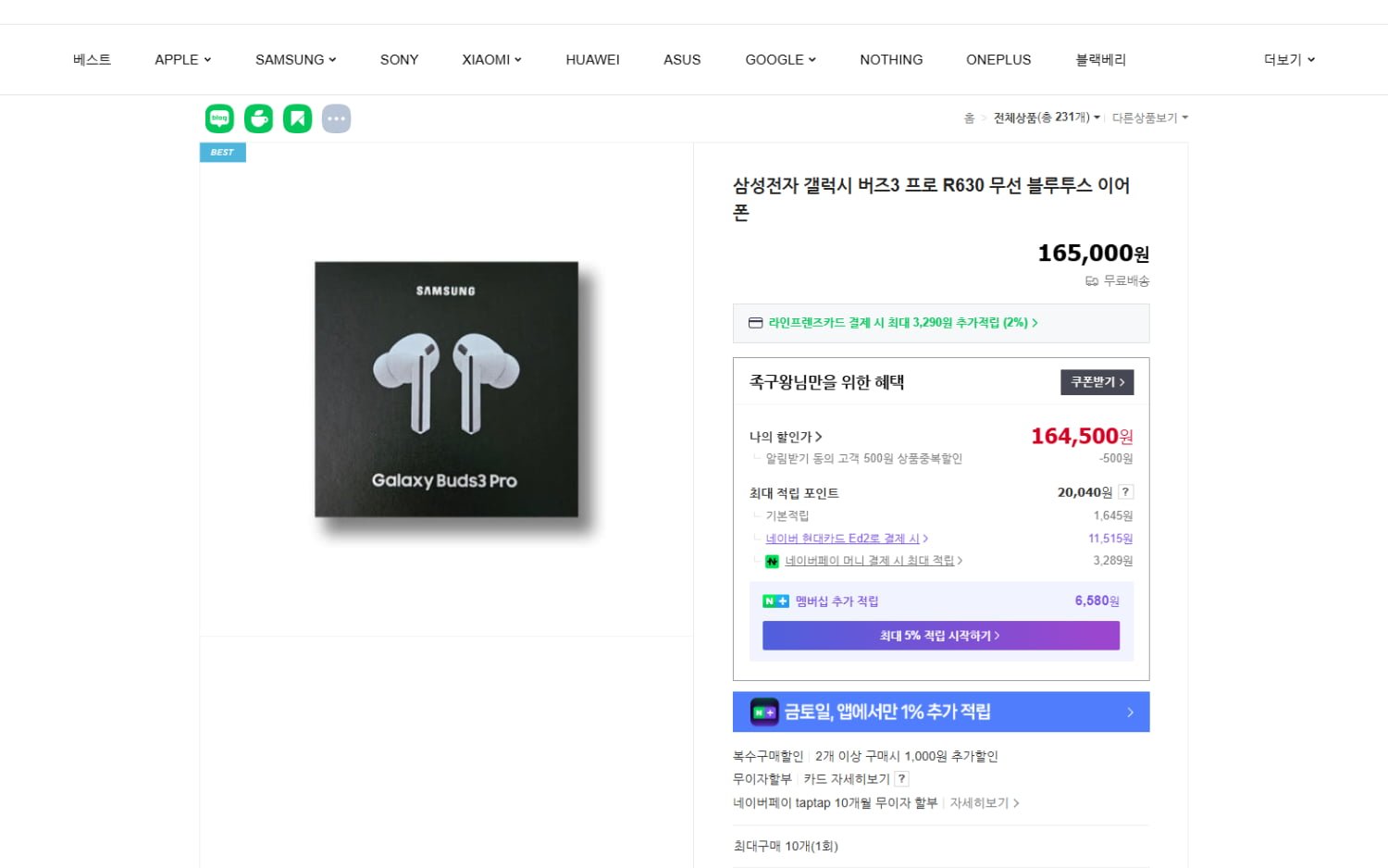Click the 라인프렌즈카드 추가적립 banner link
This screenshot has height=868, width=1388.
(941, 323)
